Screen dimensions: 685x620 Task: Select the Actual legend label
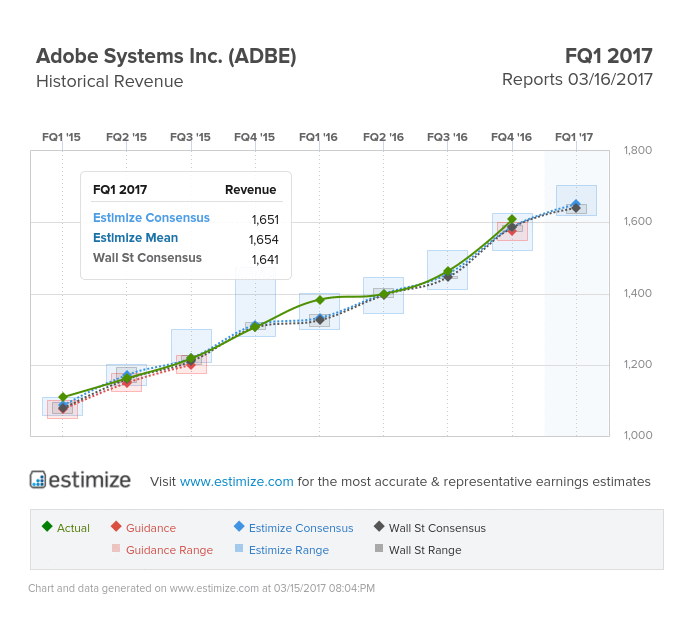[x=73, y=528]
